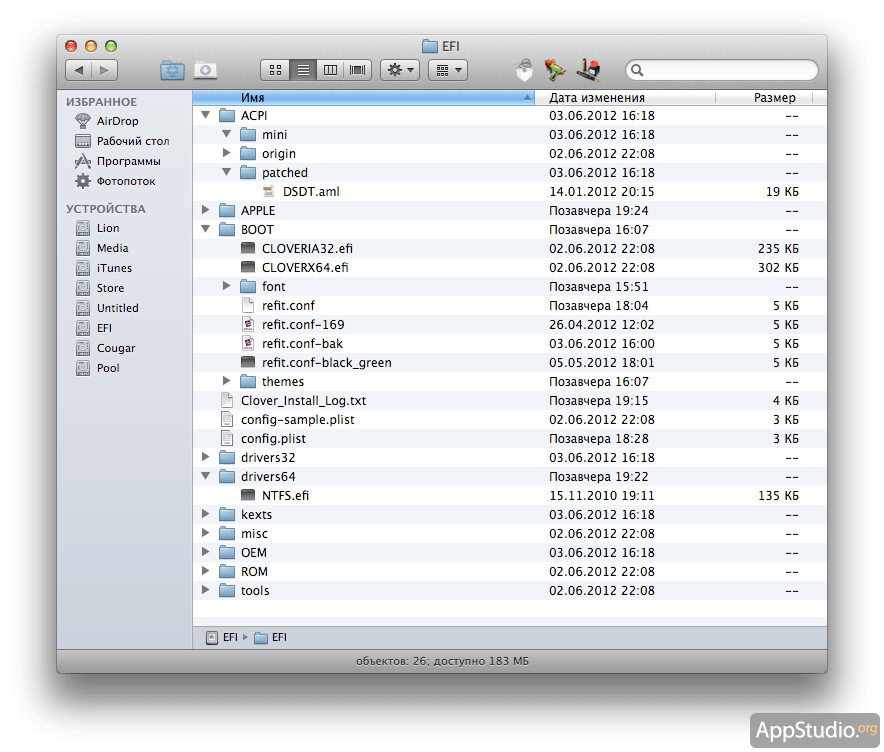Select the refit.conf file icon

(x=247, y=305)
